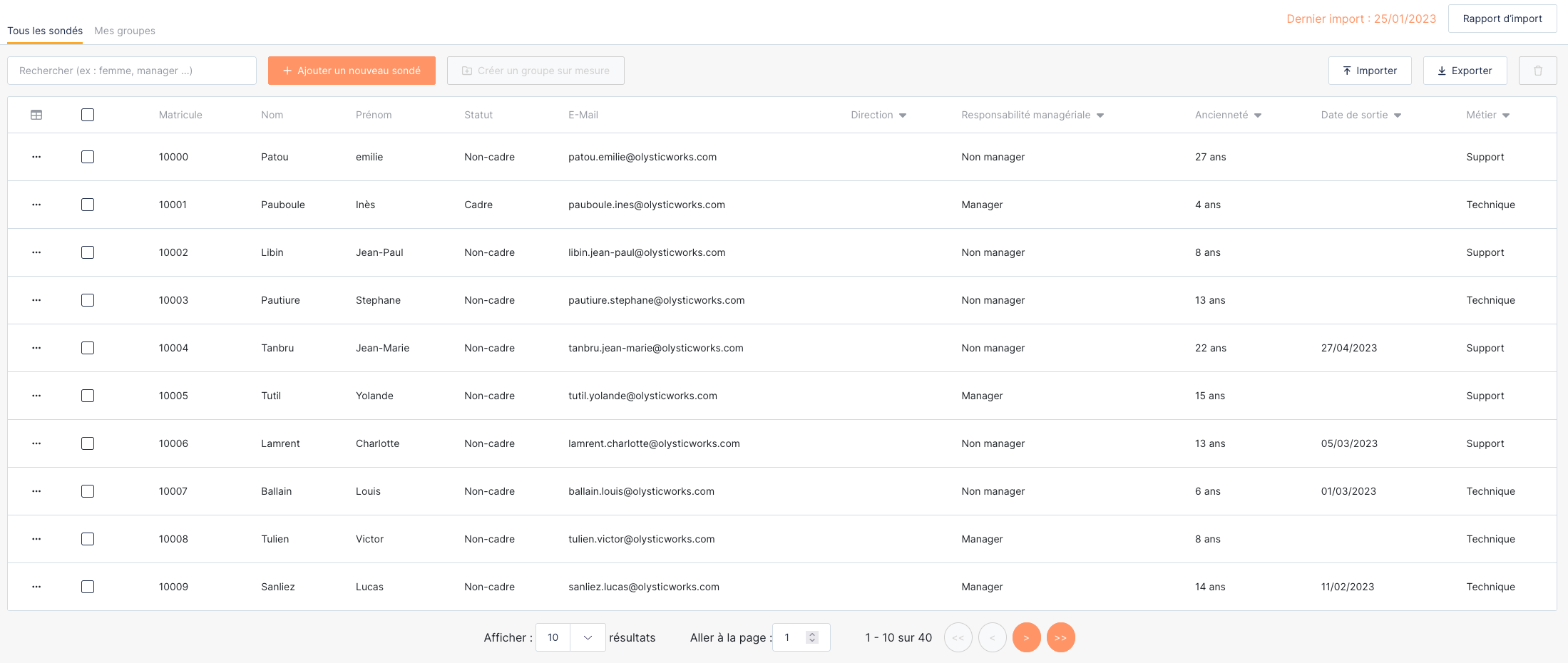The image size is (1568, 663).
Task: Jump to the last results page
Action: [1060, 637]
